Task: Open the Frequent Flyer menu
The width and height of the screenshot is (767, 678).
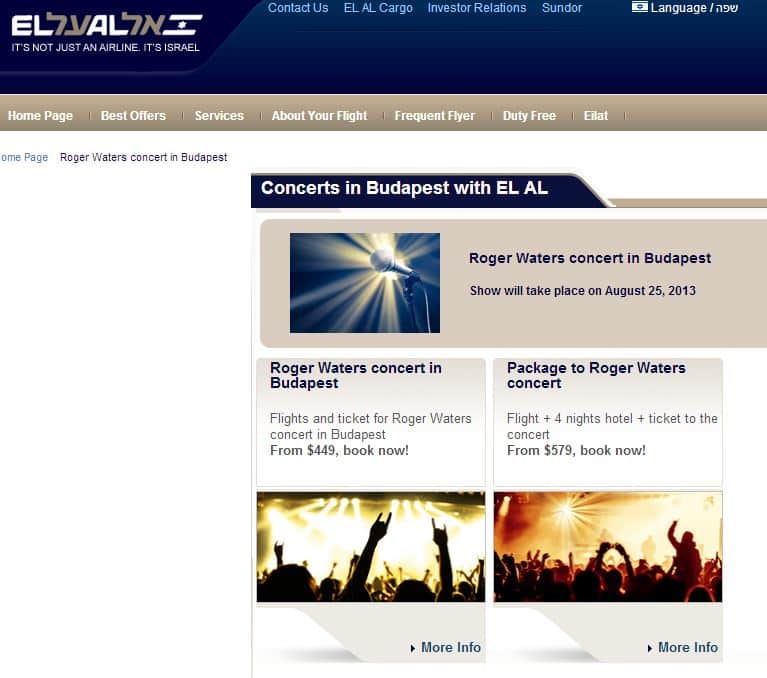Action: pos(434,116)
